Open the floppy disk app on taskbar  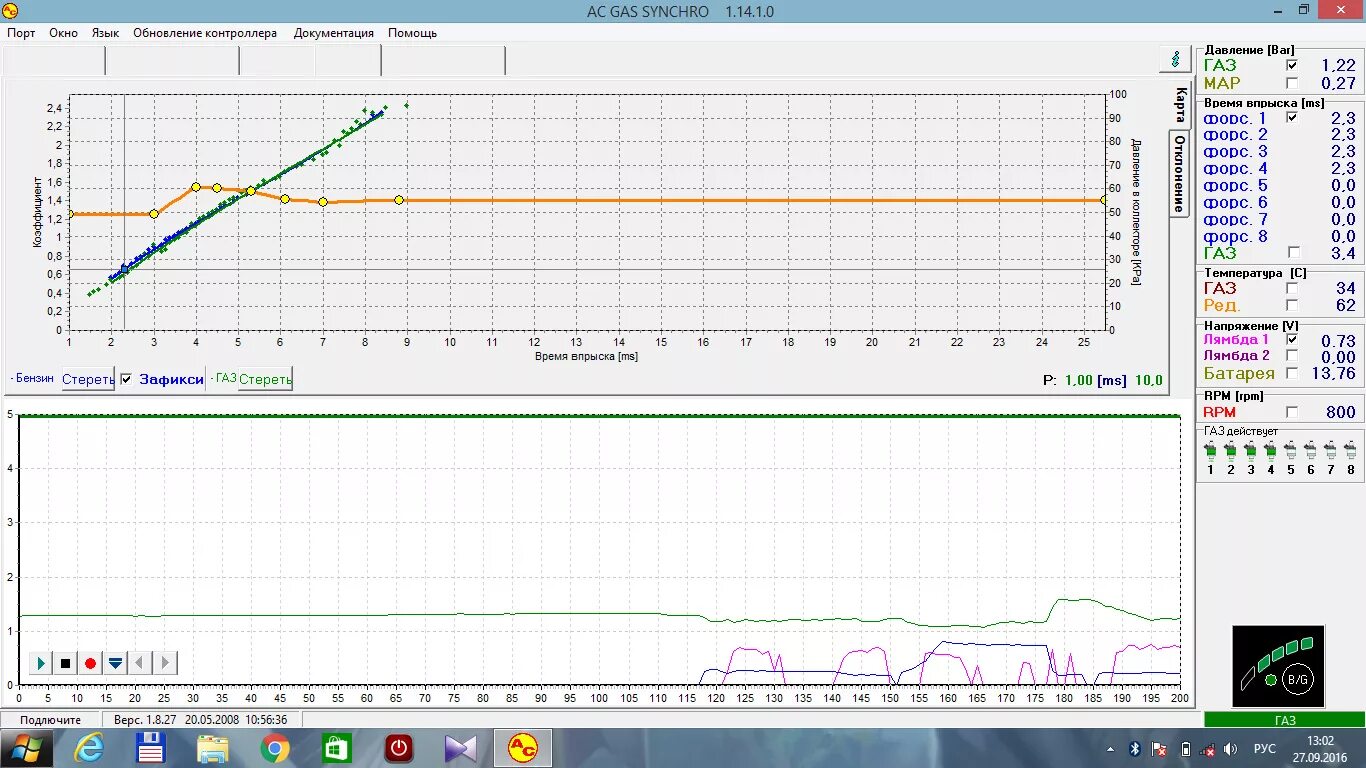point(151,747)
